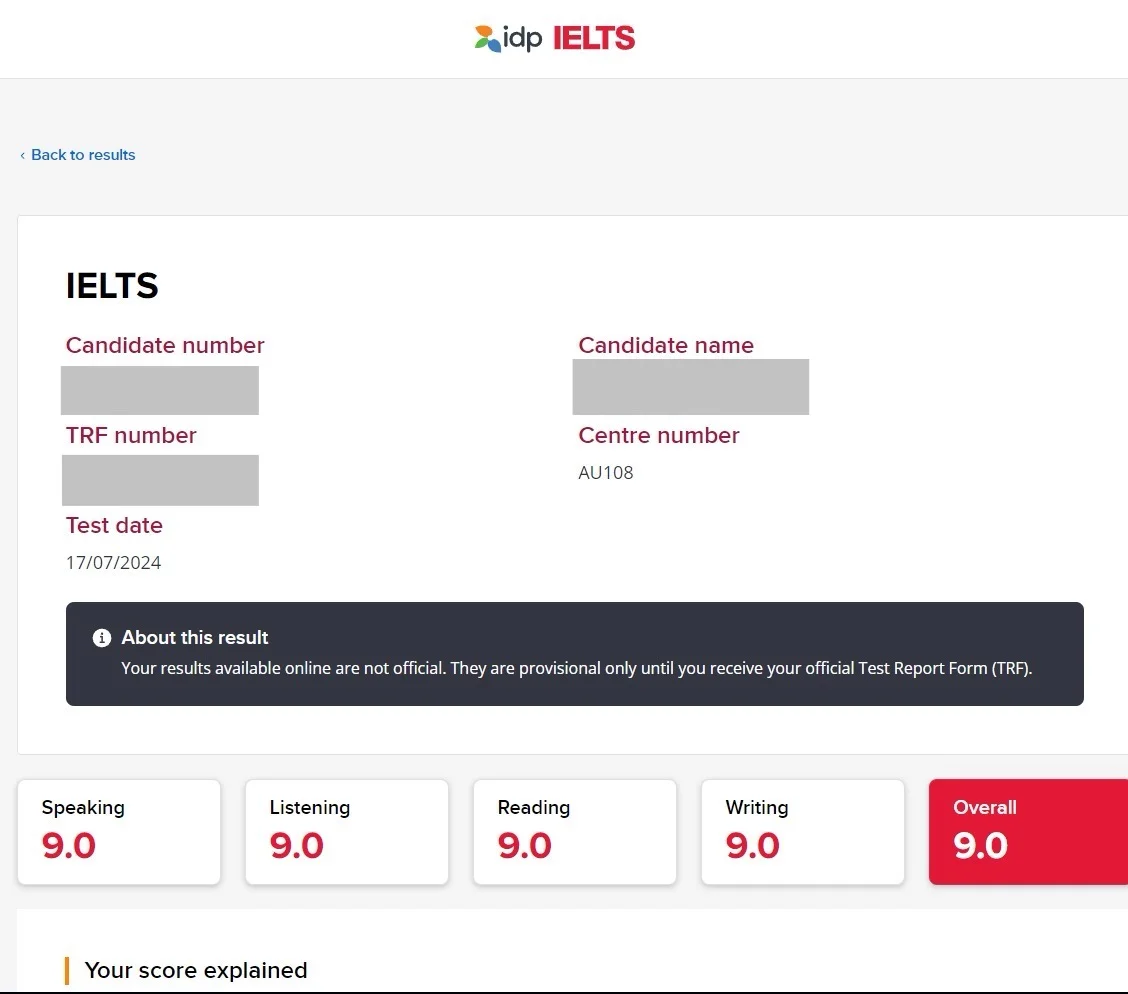Open the Listening score card
1128x994 pixels.
point(347,832)
